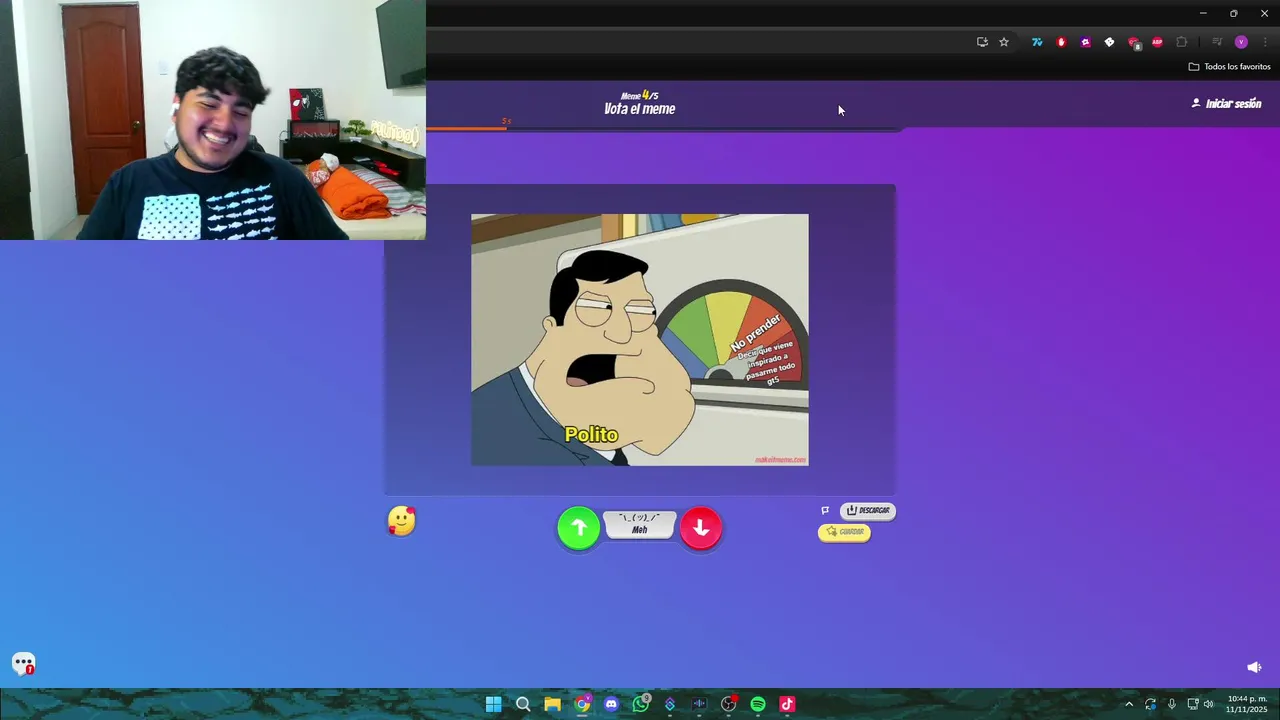The width and height of the screenshot is (1280, 720).
Task: Click the Stan Smith meme image
Action: tap(640, 340)
